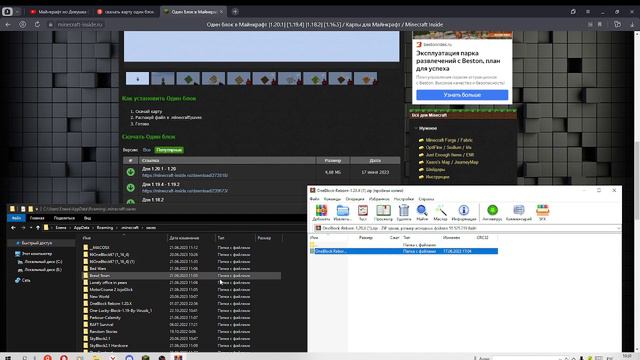Click browser downloads icon in address bar
This screenshot has height=360, width=640.
click(632, 24)
